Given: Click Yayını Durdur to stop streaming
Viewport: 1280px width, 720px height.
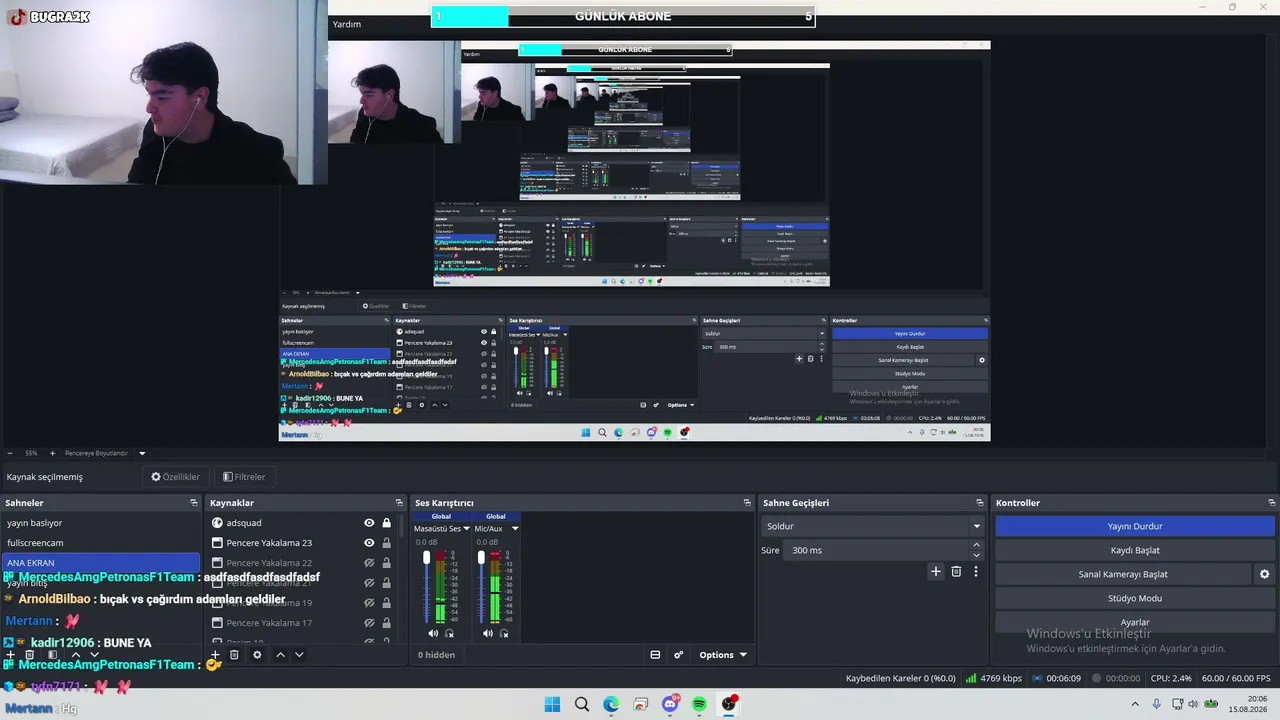Looking at the screenshot, I should pyautogui.click(x=1135, y=526).
